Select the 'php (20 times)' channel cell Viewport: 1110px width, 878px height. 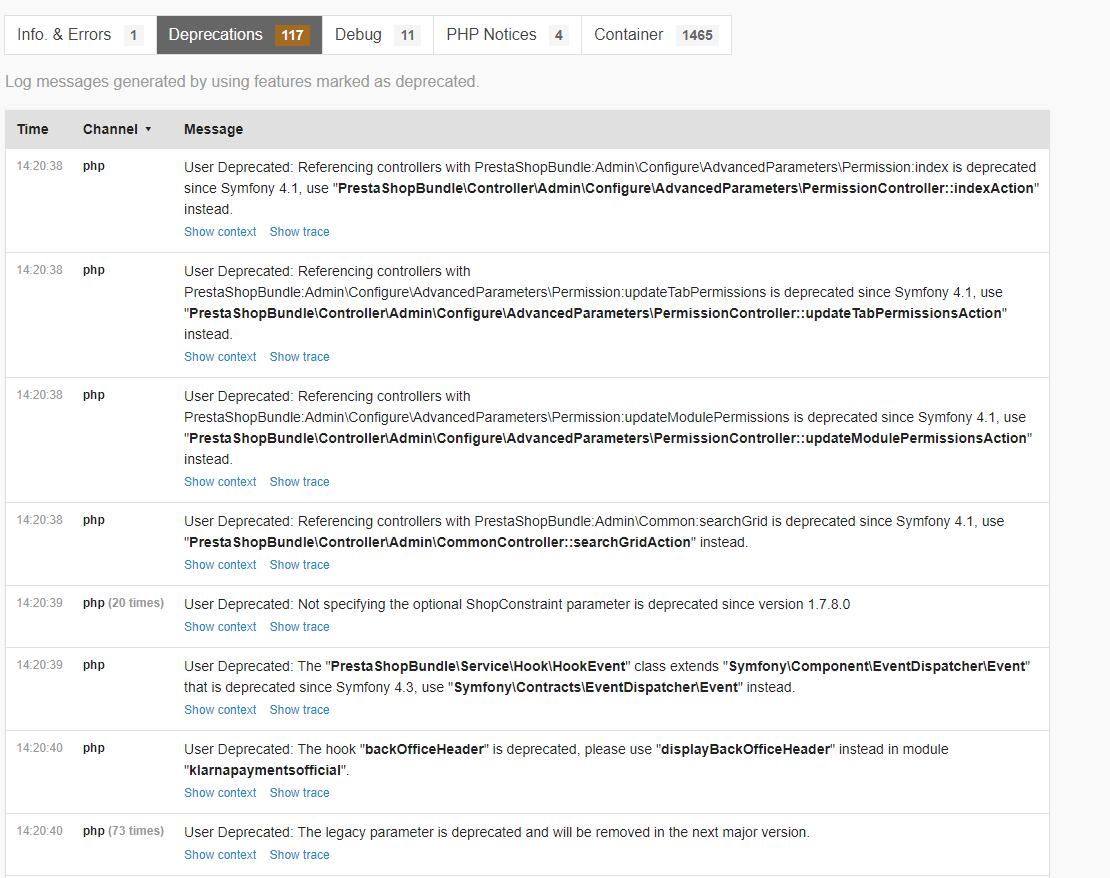(x=123, y=603)
